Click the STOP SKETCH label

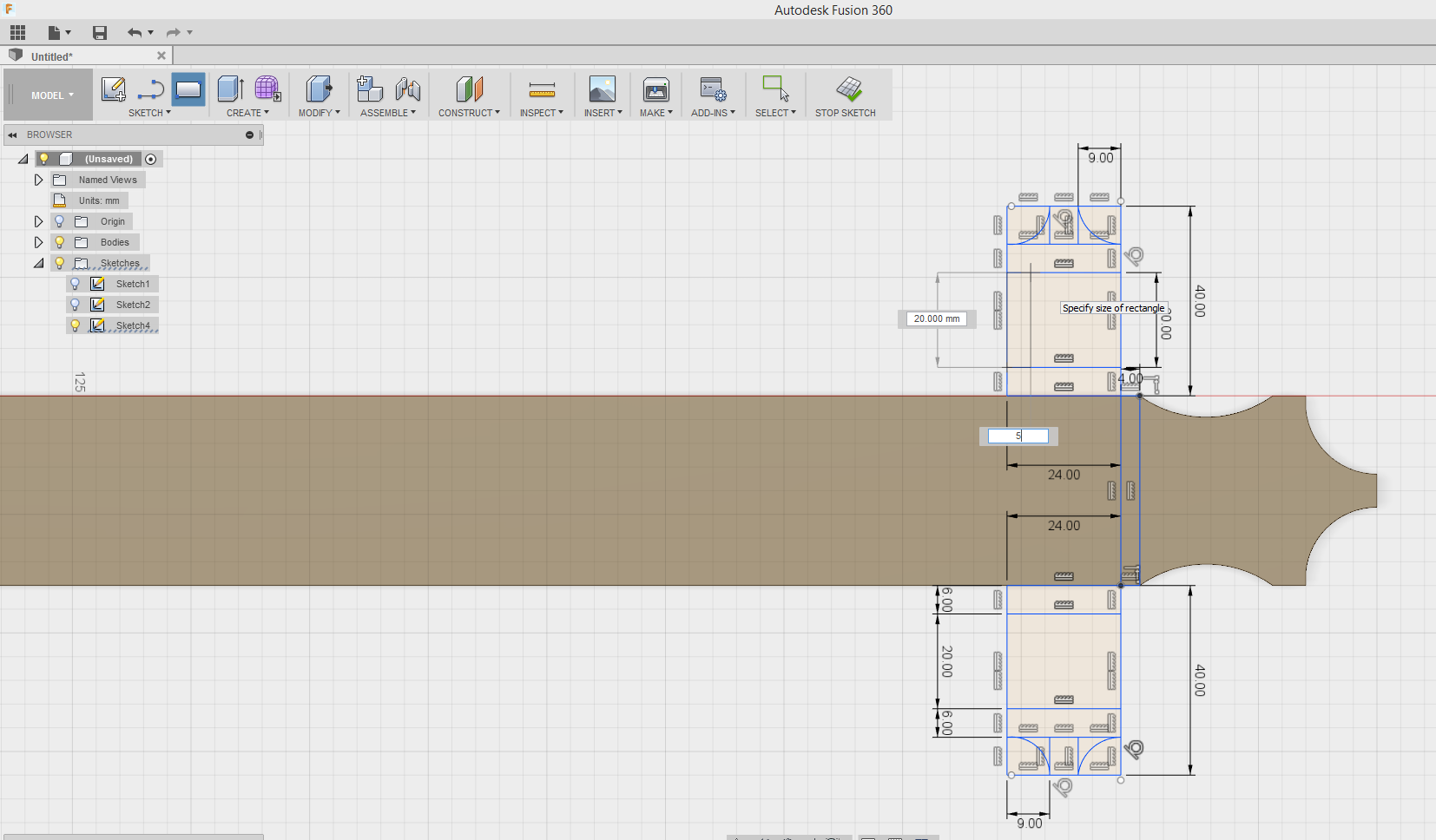(846, 113)
